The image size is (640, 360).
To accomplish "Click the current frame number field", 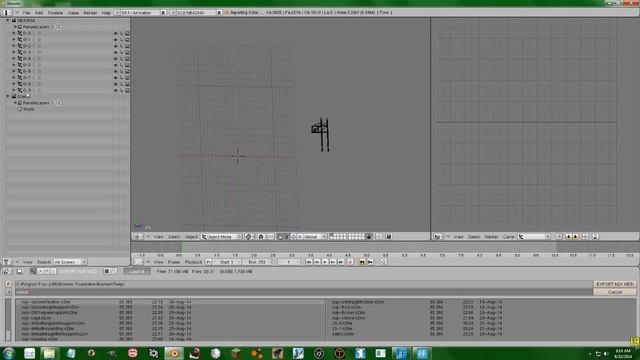I will 289,262.
